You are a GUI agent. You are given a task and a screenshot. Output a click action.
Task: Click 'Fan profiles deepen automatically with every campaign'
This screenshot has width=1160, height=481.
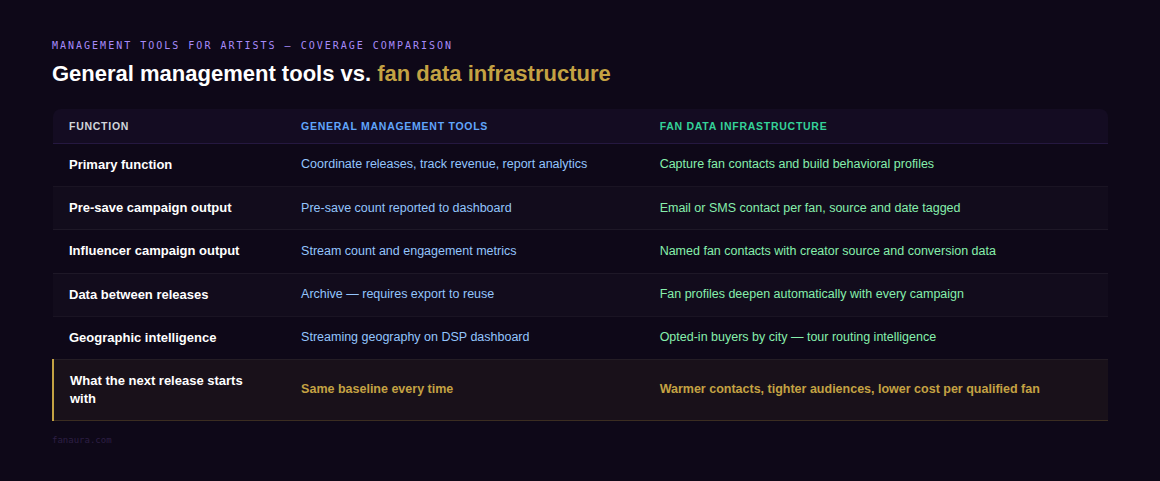pos(812,294)
